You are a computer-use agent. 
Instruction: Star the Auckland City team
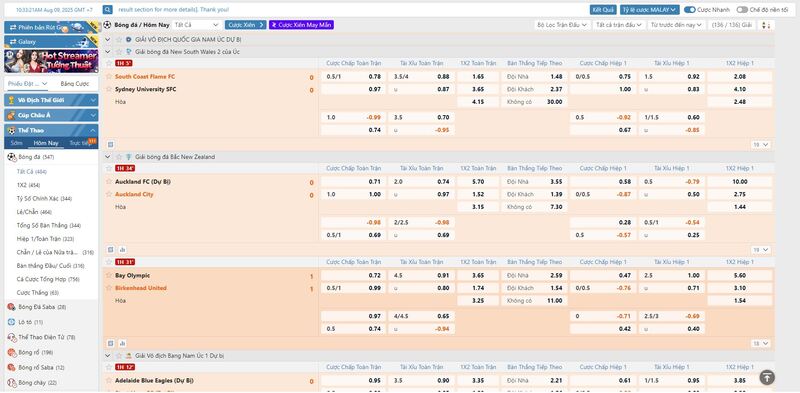coord(108,194)
